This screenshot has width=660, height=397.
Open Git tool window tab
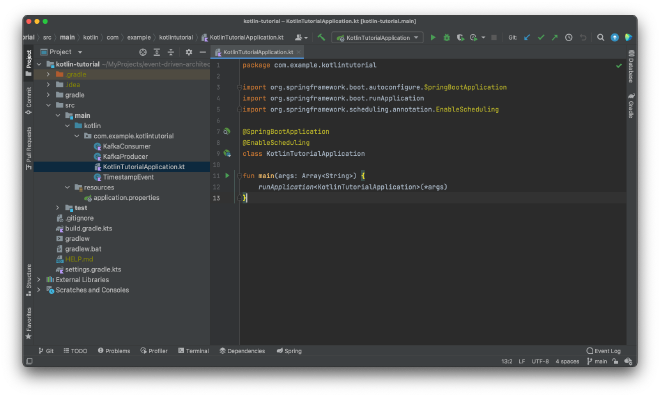pyautogui.click(x=46, y=351)
